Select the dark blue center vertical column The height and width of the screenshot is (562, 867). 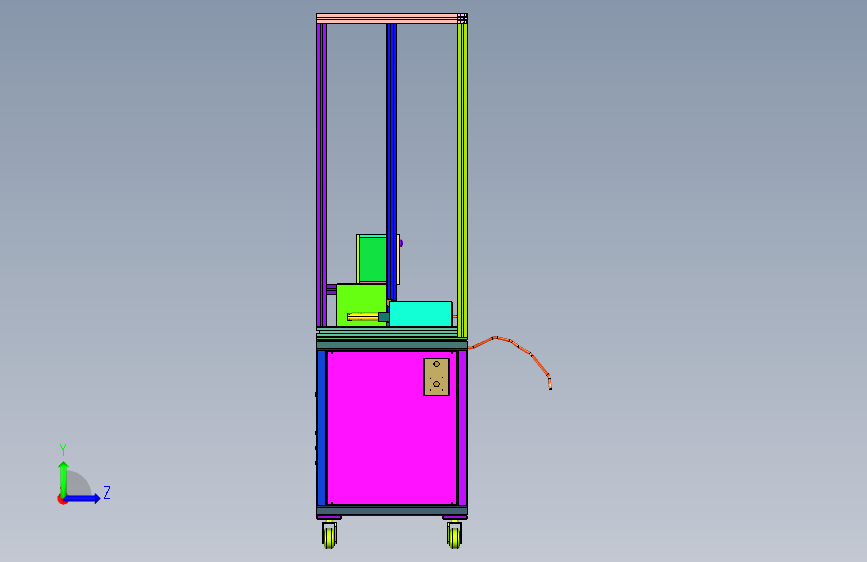[x=391, y=160]
